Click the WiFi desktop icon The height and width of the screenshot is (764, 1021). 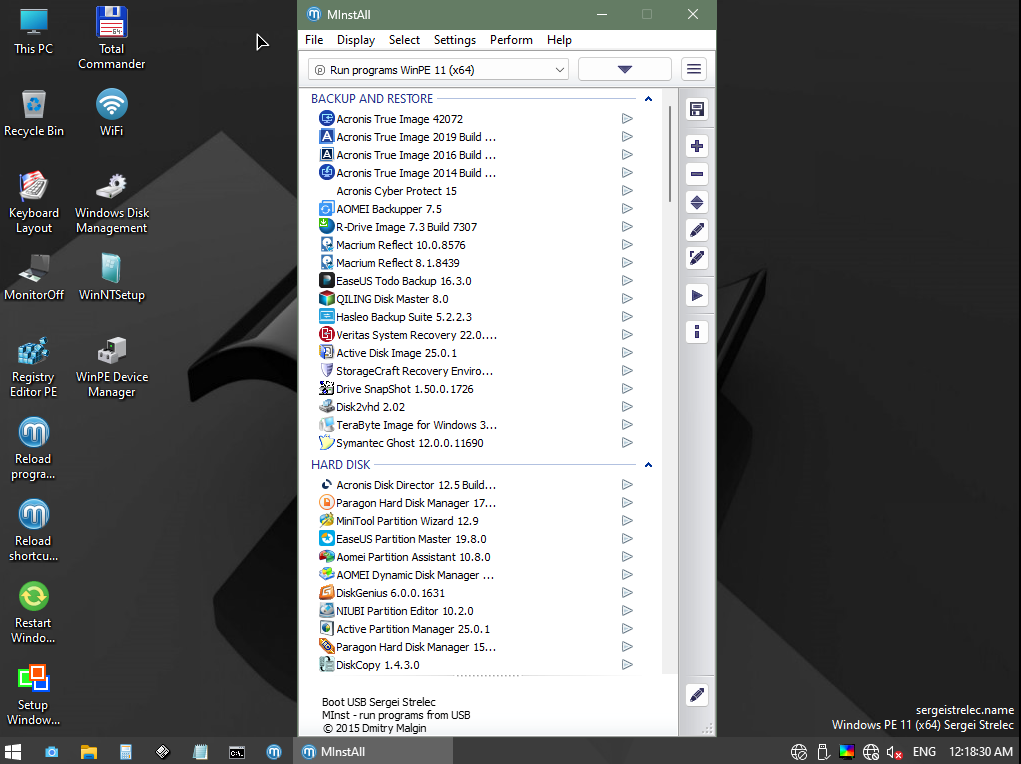[x=111, y=113]
